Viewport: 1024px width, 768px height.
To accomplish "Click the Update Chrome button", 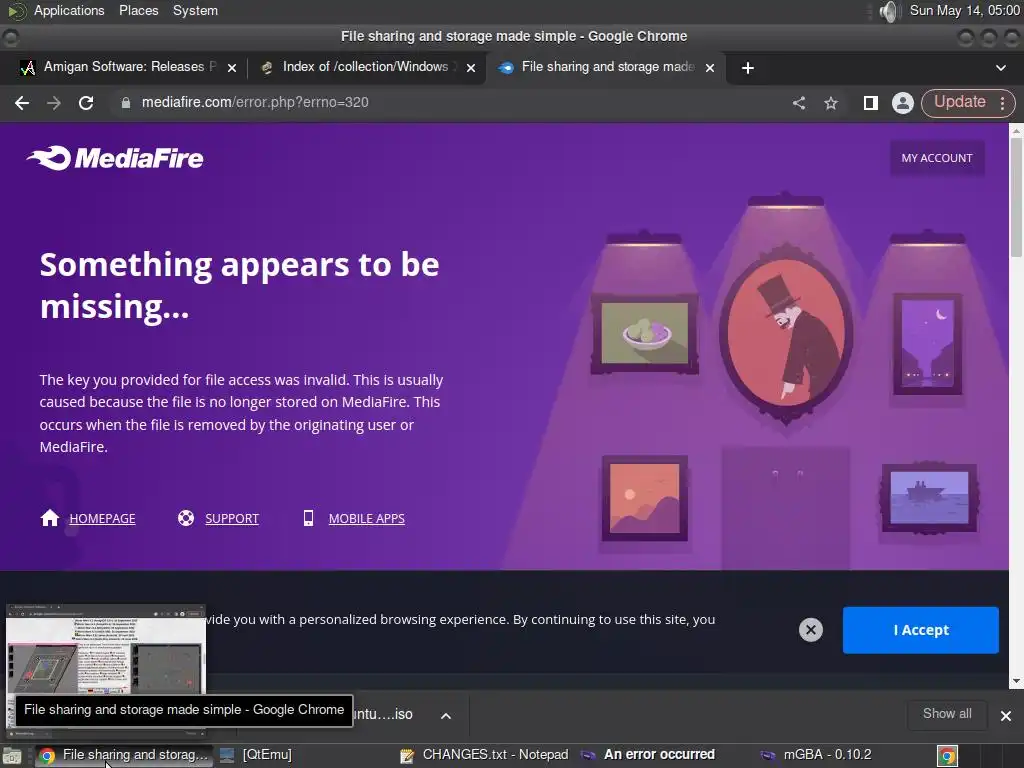I will [x=959, y=102].
